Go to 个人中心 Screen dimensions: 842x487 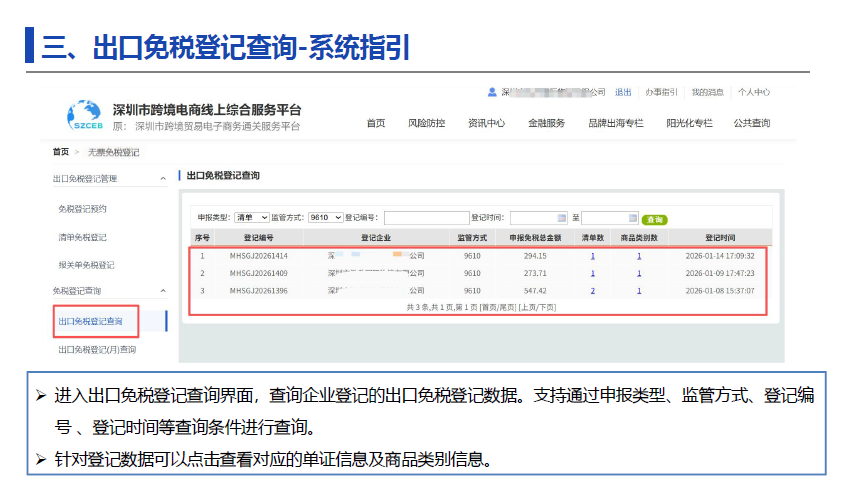[754, 92]
